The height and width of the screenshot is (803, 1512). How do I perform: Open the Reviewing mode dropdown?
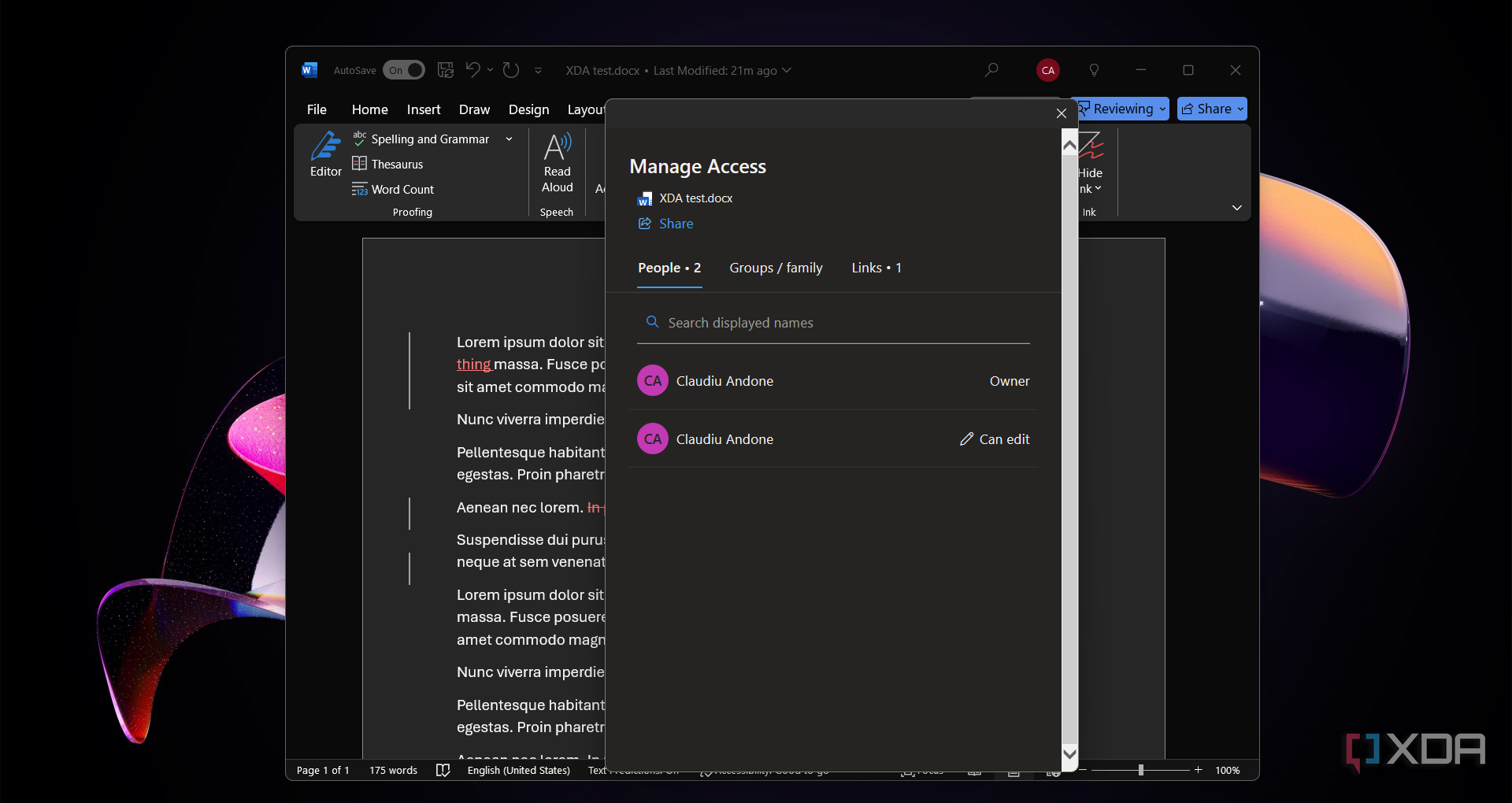[1121, 109]
